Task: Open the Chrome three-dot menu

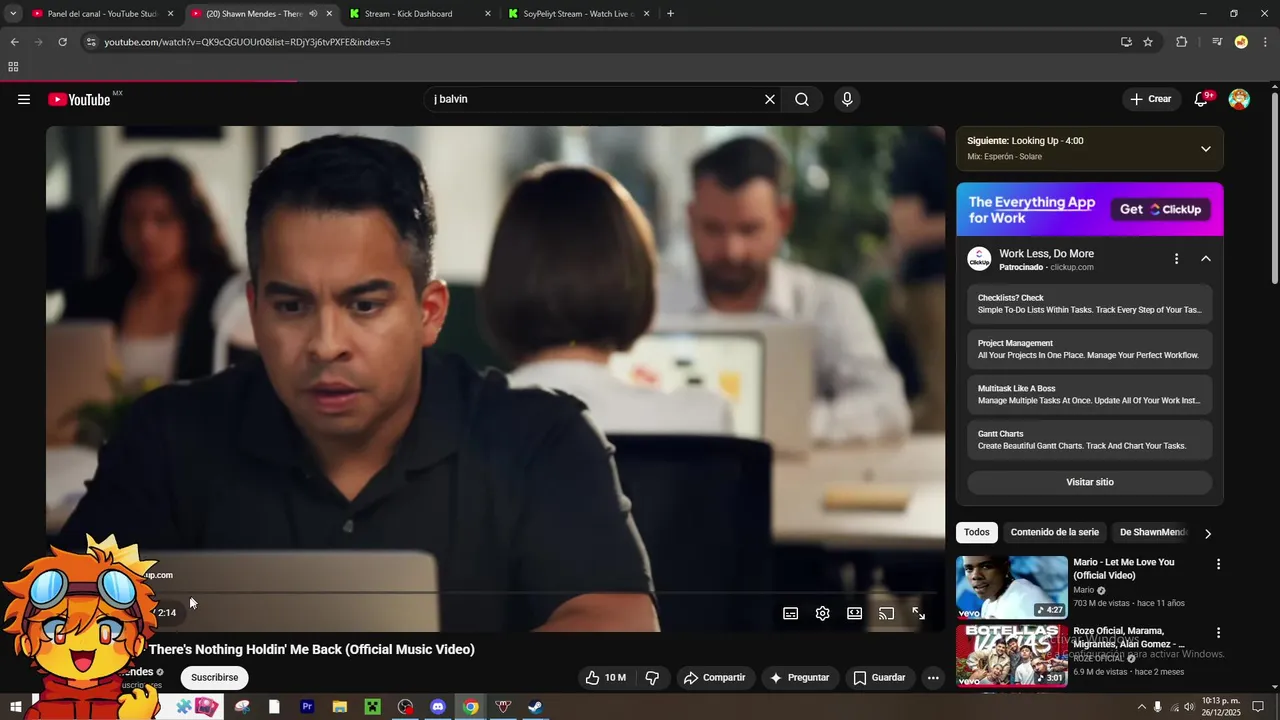Action: [x=1266, y=42]
